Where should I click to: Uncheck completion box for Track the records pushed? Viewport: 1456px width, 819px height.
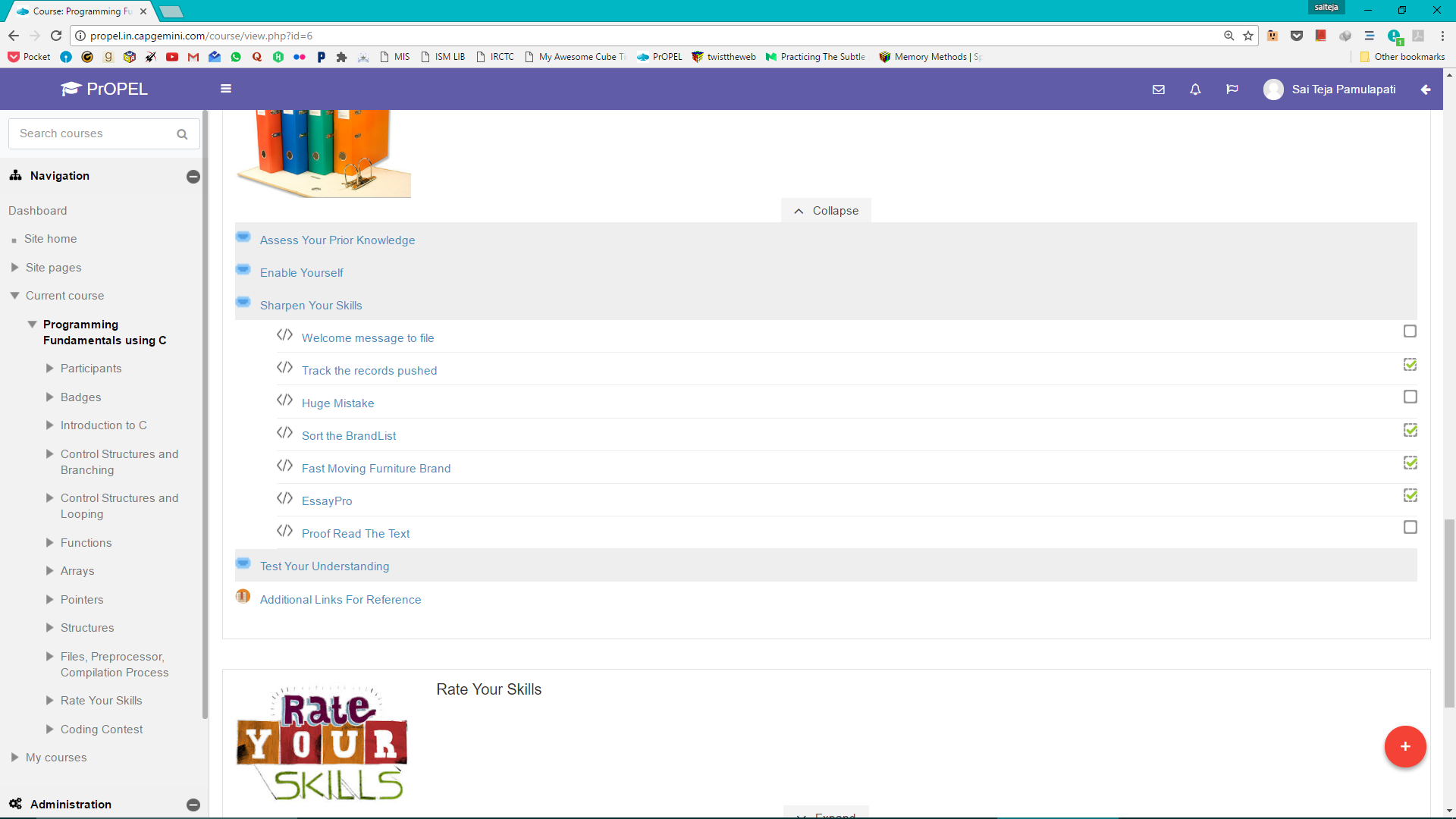click(x=1410, y=365)
